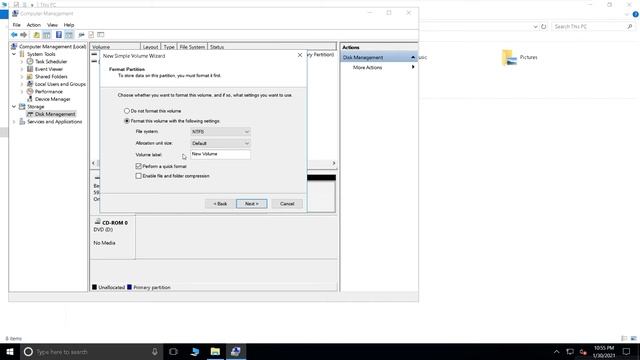Open the Action menu
This screenshot has height=360, width=640.
33,25
